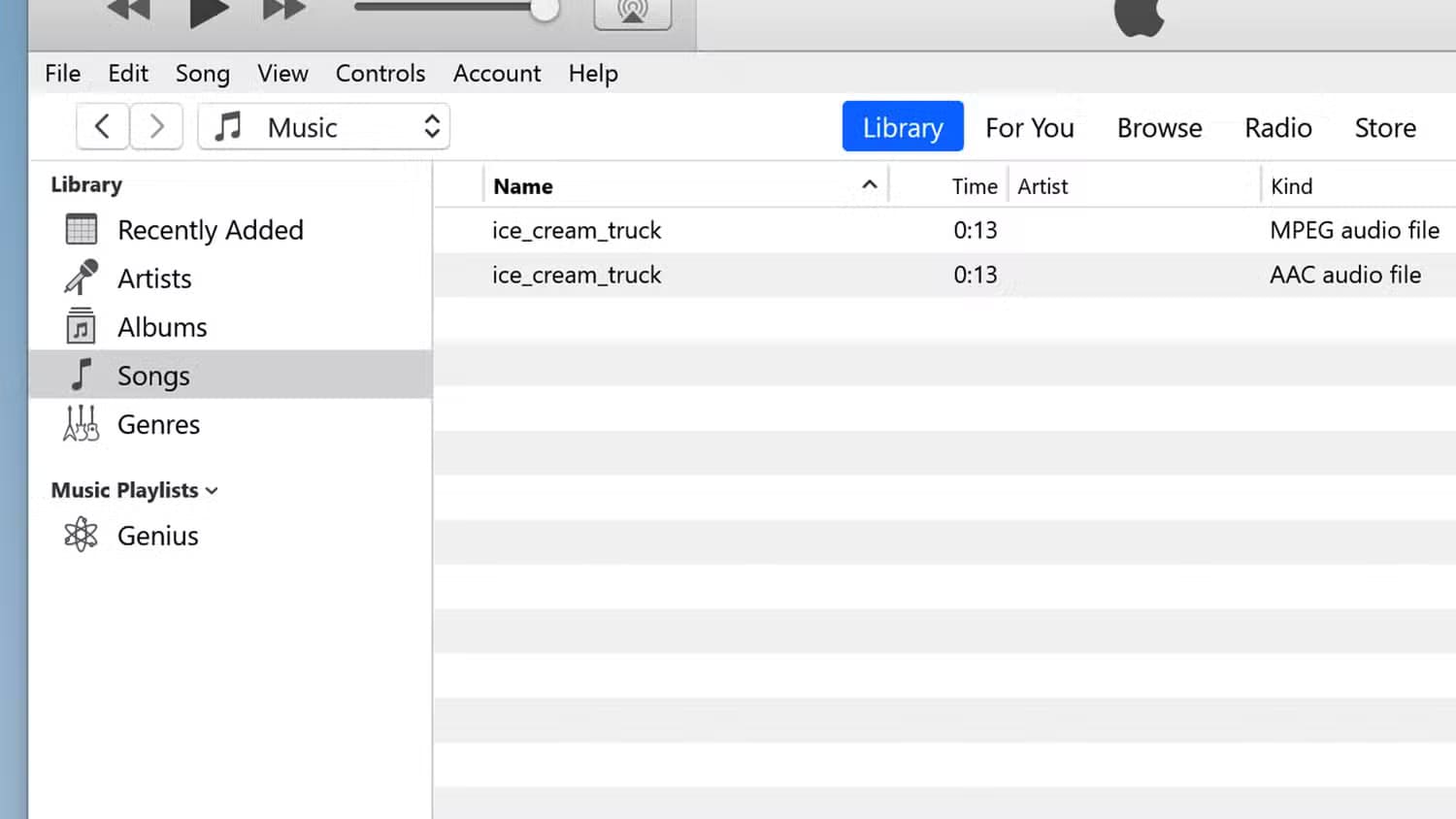
Task: Collapse the Music Playlists section
Action: tap(212, 491)
